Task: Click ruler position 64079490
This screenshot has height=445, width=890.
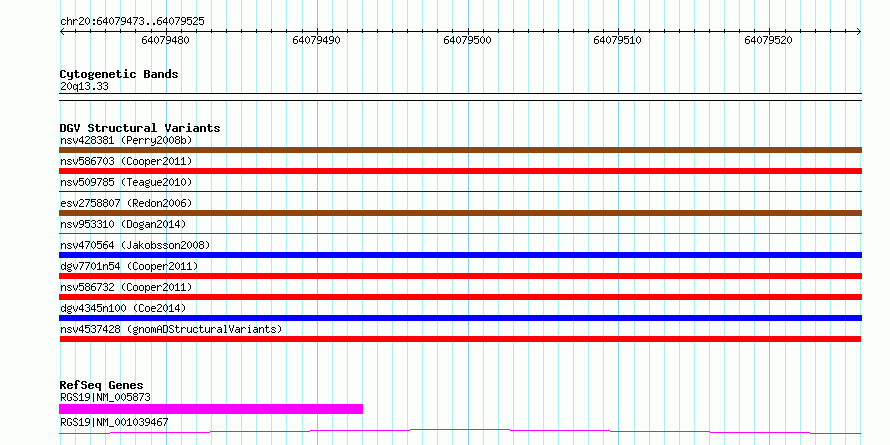Action: (317, 40)
